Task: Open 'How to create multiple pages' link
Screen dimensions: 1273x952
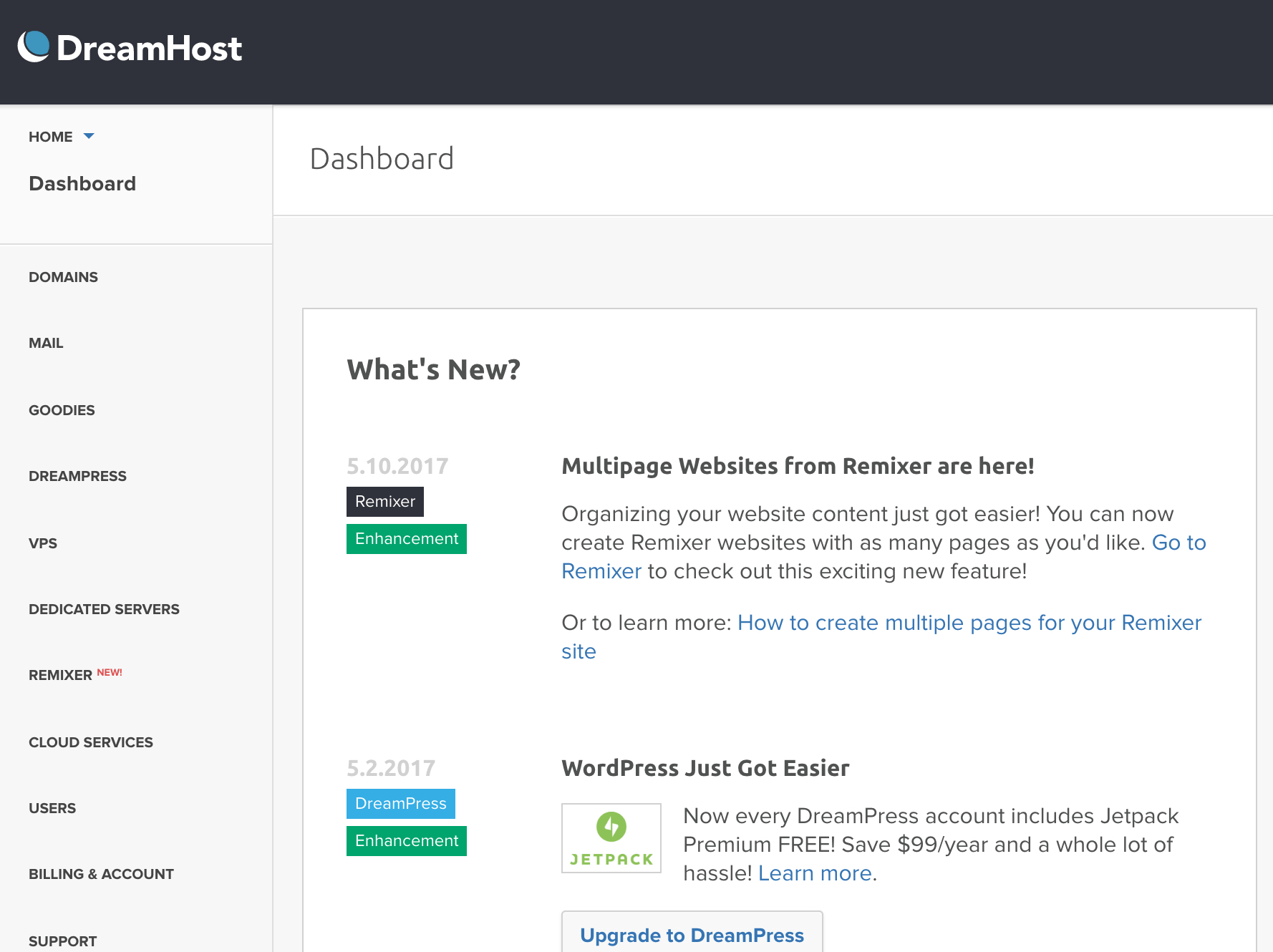Action: [x=969, y=623]
